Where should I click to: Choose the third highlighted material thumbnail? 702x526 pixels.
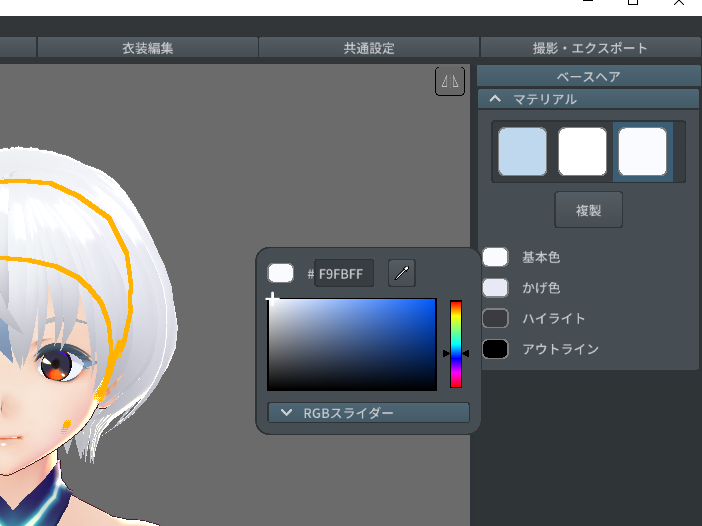[x=642, y=152]
